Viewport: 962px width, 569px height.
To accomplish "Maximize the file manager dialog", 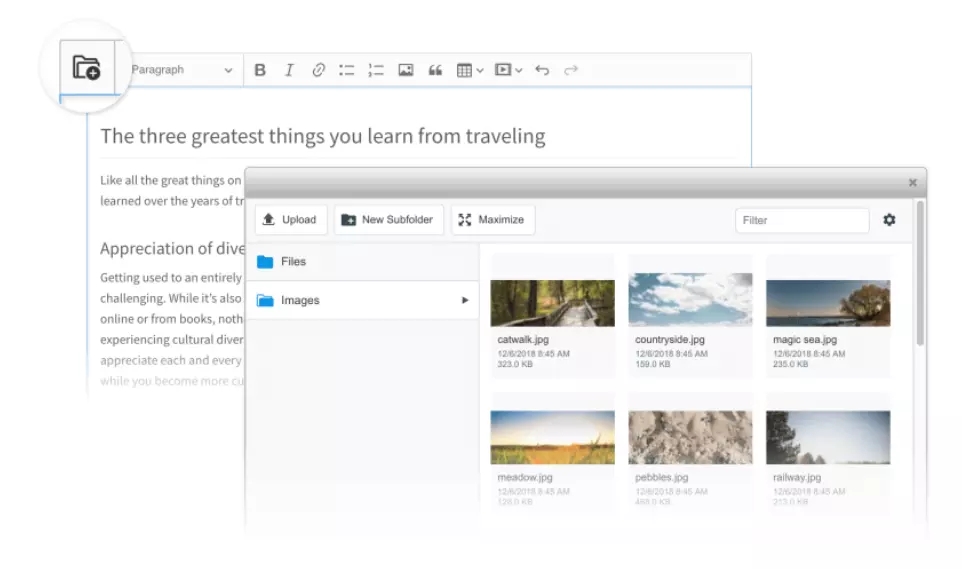I will 492,220.
